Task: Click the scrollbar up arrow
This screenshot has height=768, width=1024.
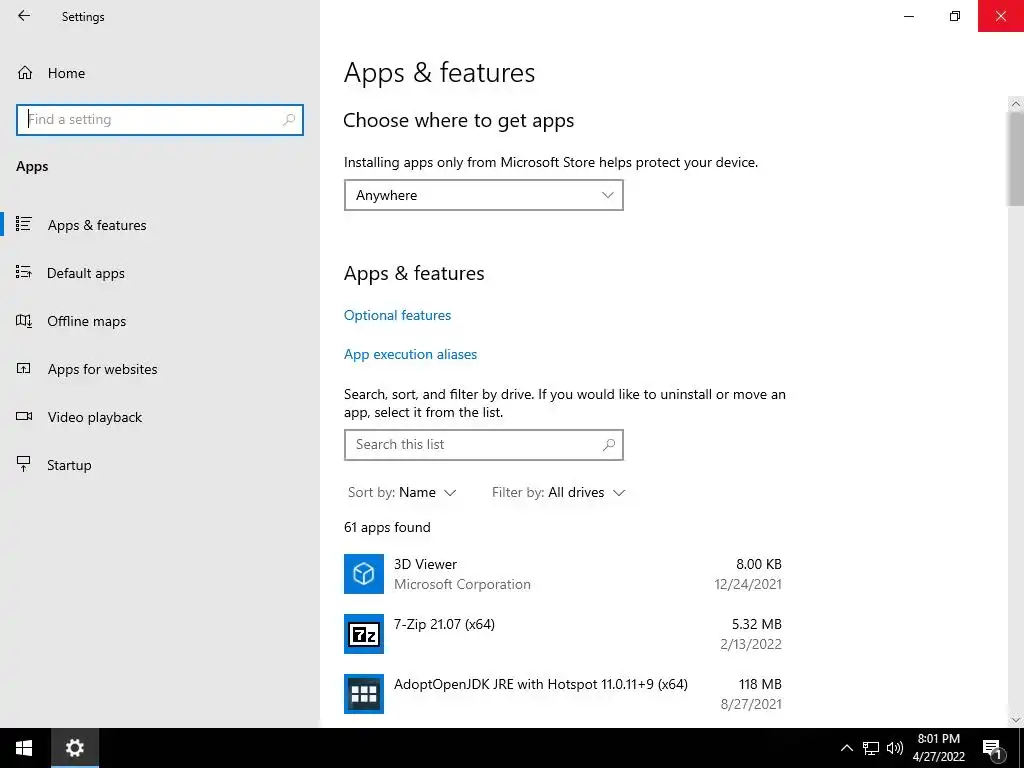Action: coord(1016,104)
